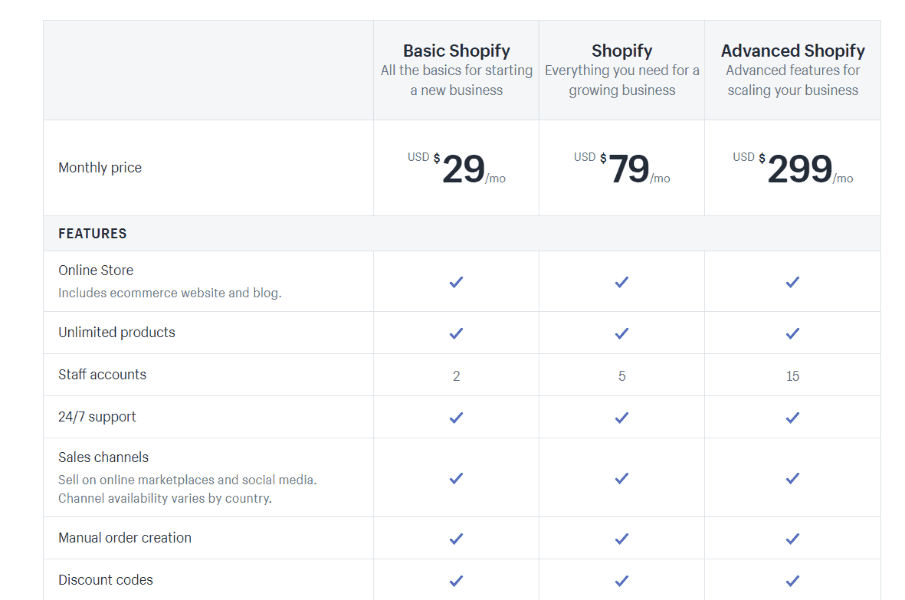Image resolution: width=905 pixels, height=600 pixels.
Task: Click the FEATURES section header
Action: pyautogui.click(x=92, y=234)
